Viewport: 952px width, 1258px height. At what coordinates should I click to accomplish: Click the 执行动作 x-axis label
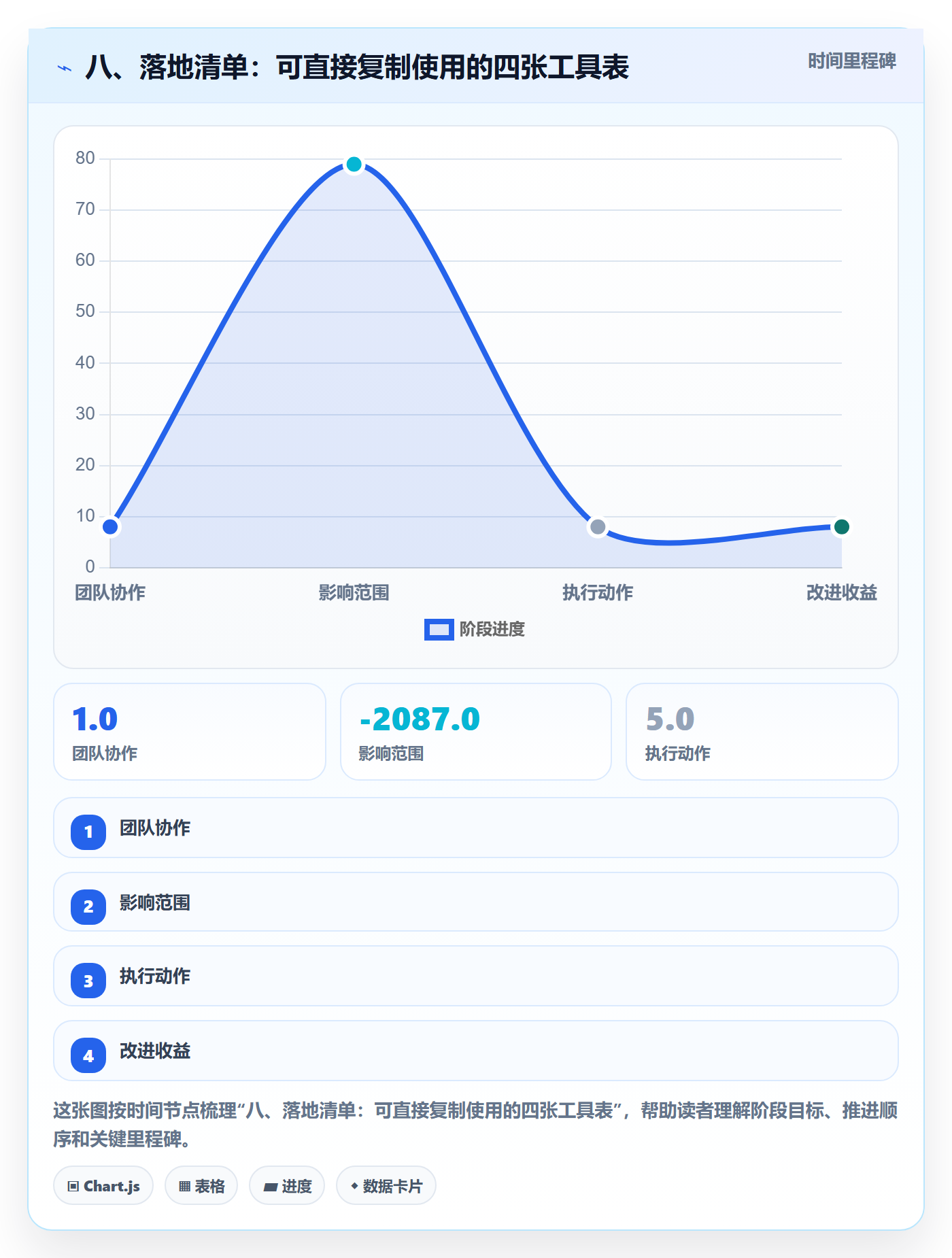pyautogui.click(x=598, y=593)
